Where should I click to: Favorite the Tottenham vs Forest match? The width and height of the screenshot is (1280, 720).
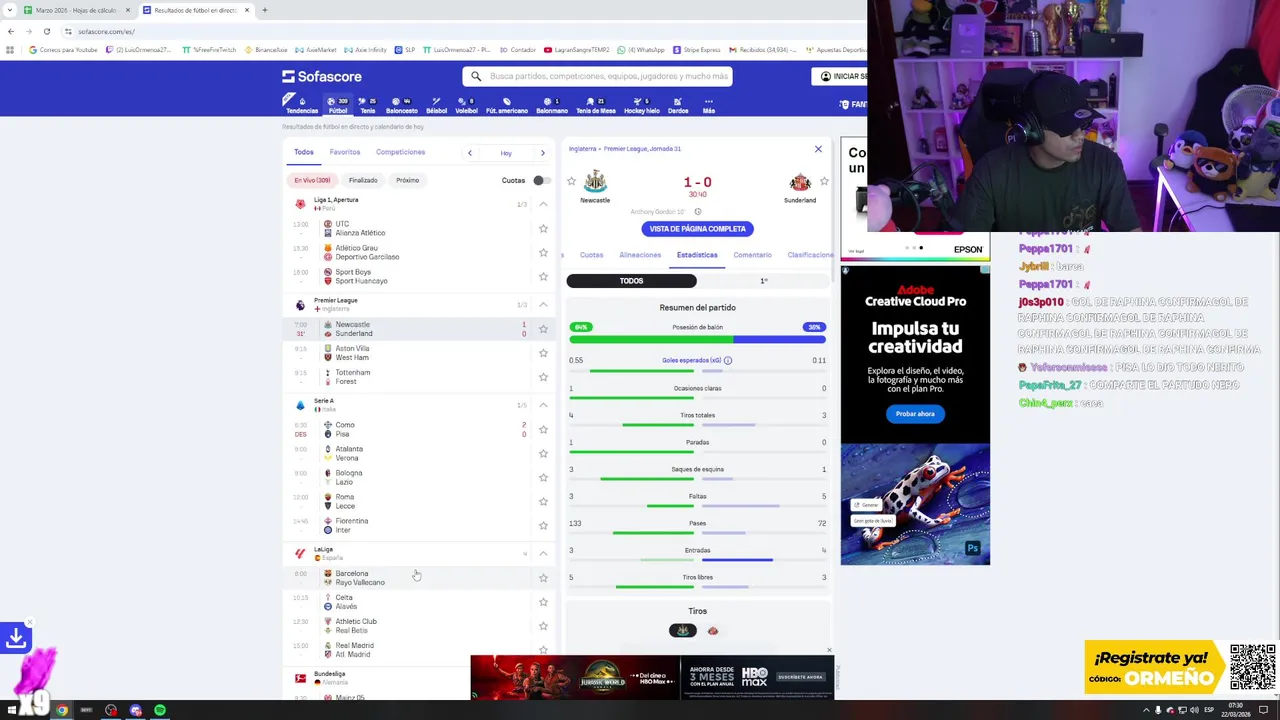[543, 377]
